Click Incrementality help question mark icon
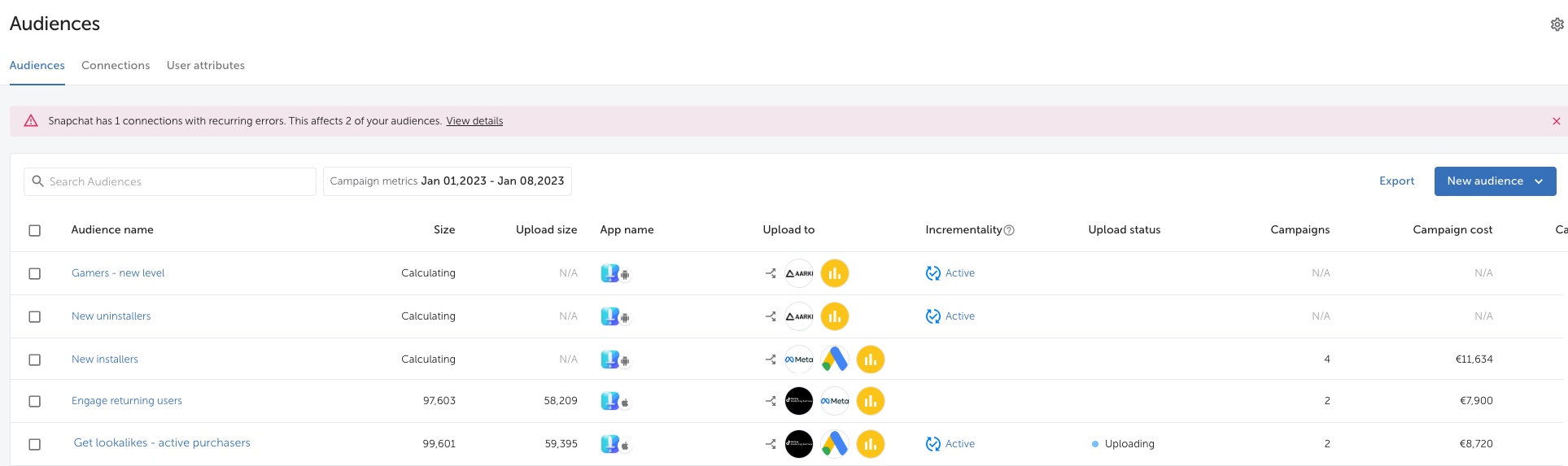 coord(1009,230)
